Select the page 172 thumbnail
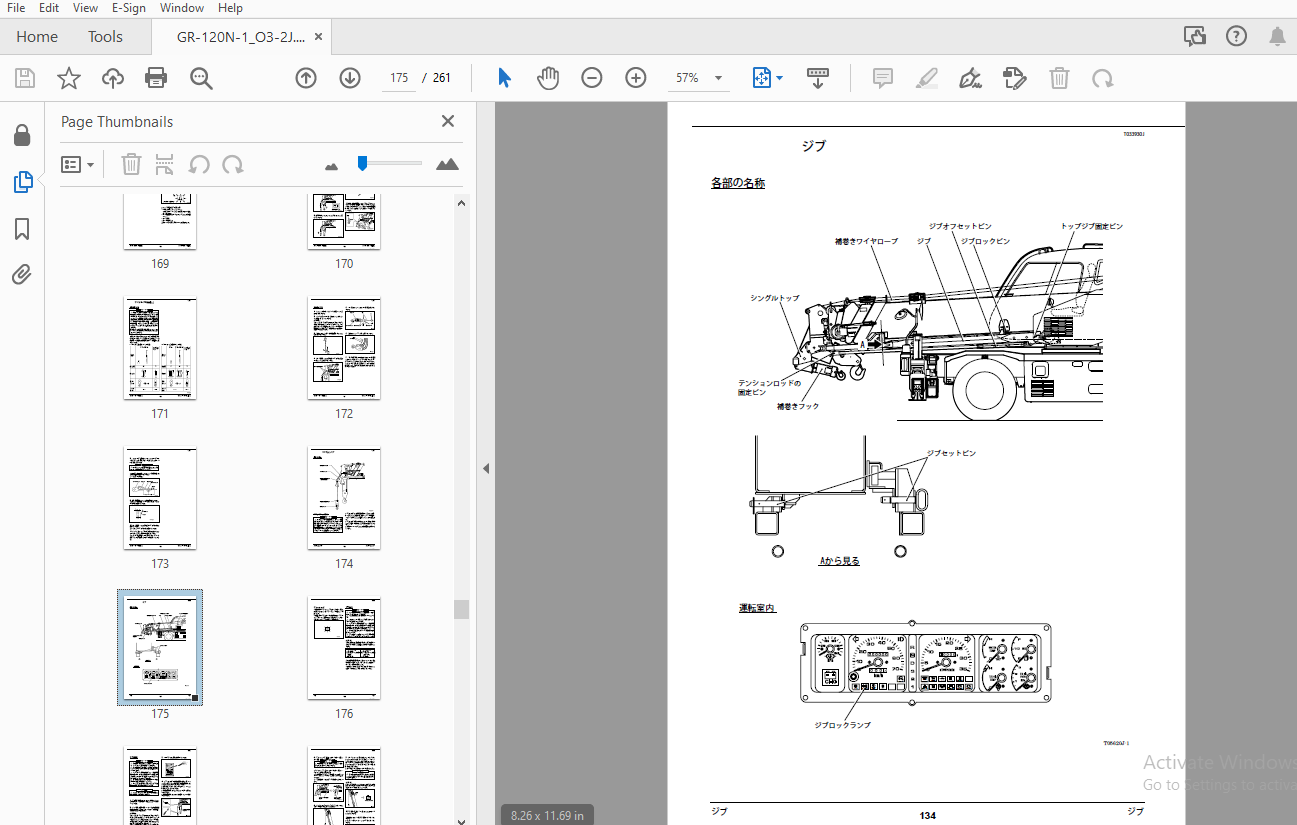This screenshot has height=825, width=1297. tap(344, 348)
